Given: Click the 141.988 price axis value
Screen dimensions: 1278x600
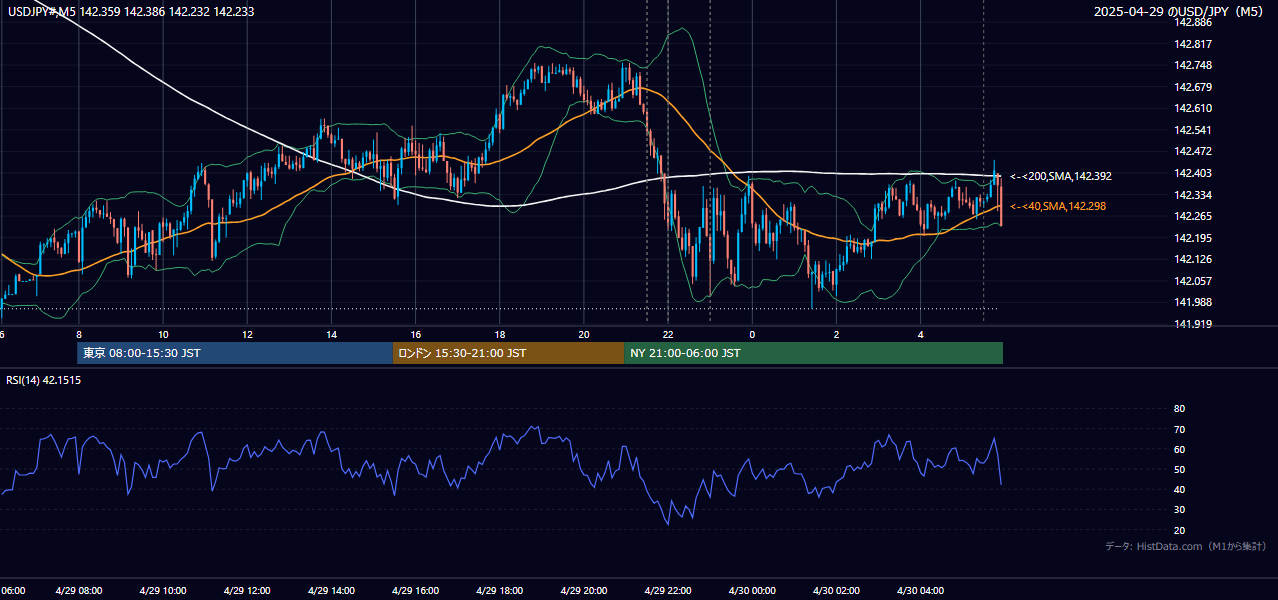Looking at the screenshot, I should point(1192,302).
